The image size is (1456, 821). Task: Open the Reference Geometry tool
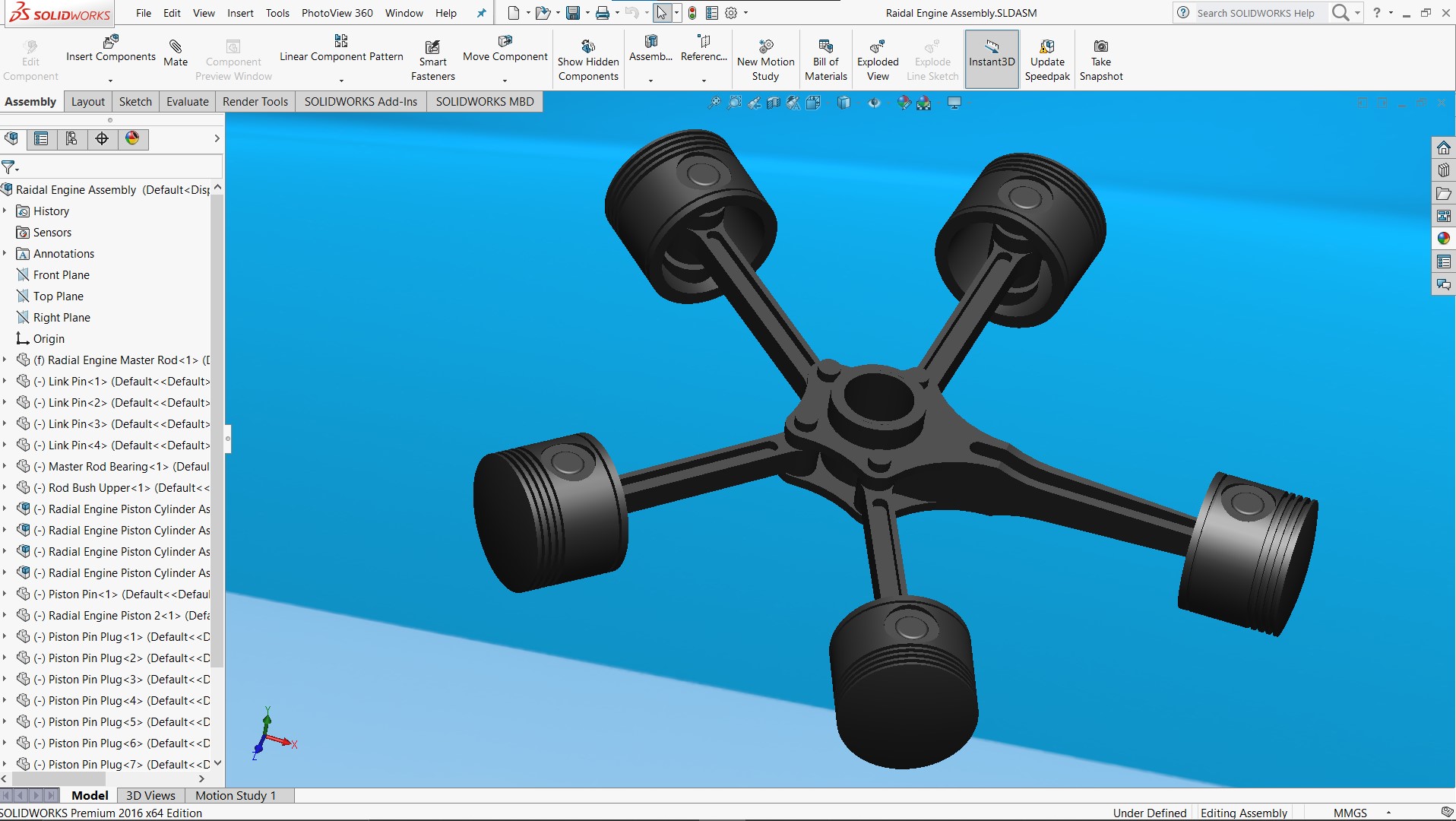[704, 49]
